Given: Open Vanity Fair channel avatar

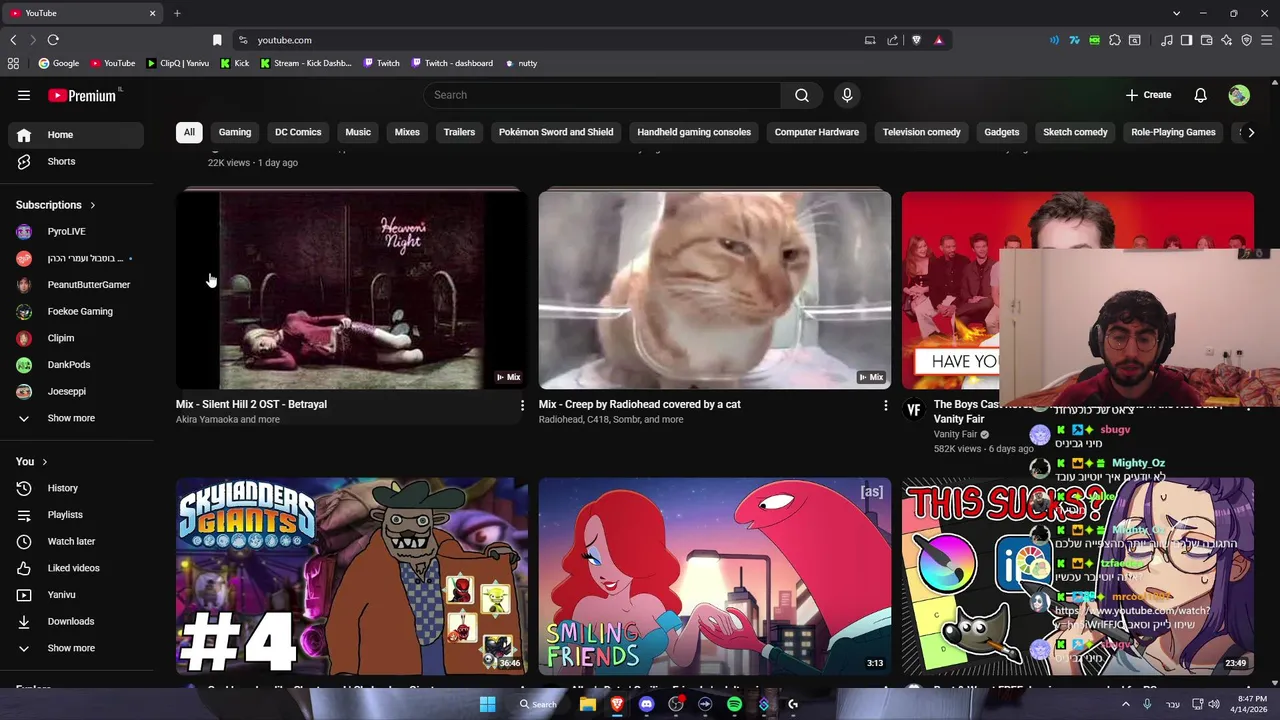Looking at the screenshot, I should pos(913,410).
